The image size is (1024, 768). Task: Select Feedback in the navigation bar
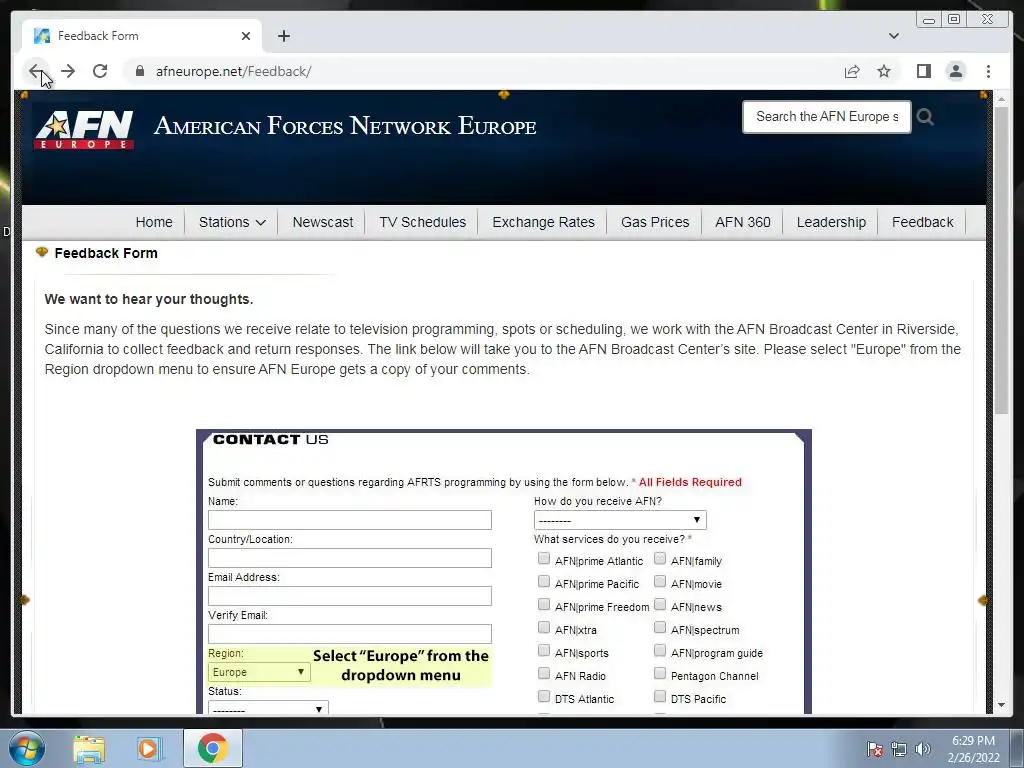click(922, 222)
